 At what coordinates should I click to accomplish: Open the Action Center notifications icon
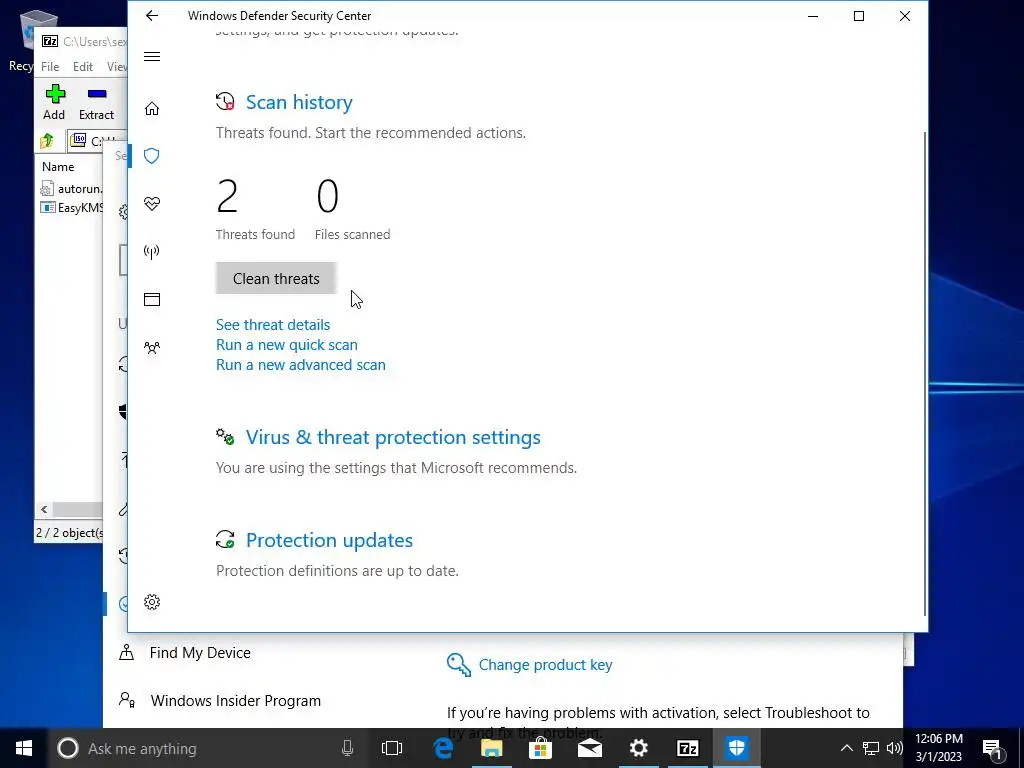click(993, 749)
